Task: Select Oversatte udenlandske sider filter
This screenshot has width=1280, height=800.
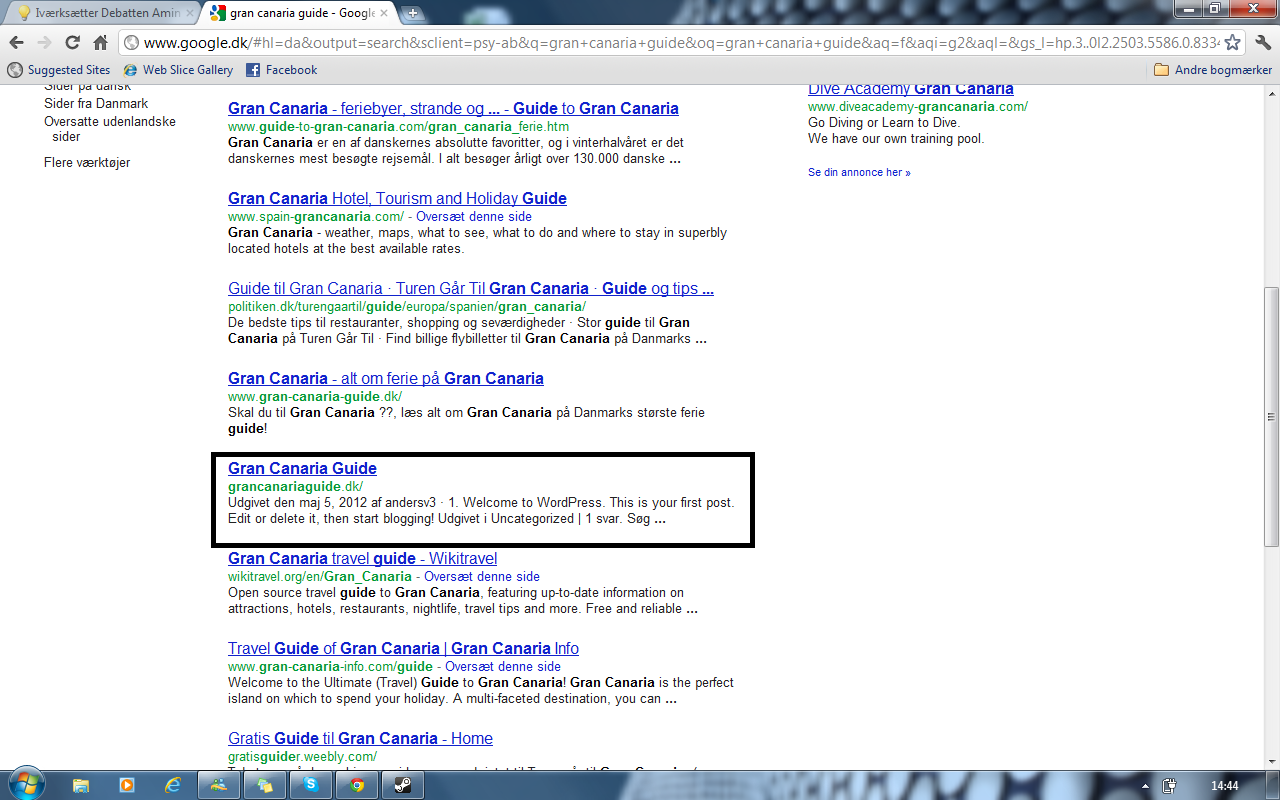Action: point(110,129)
